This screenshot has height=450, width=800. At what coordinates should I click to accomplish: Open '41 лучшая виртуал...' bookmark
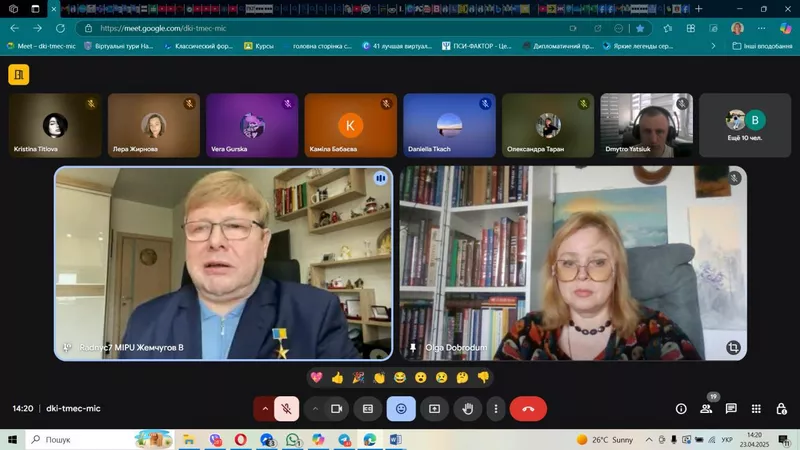point(397,46)
